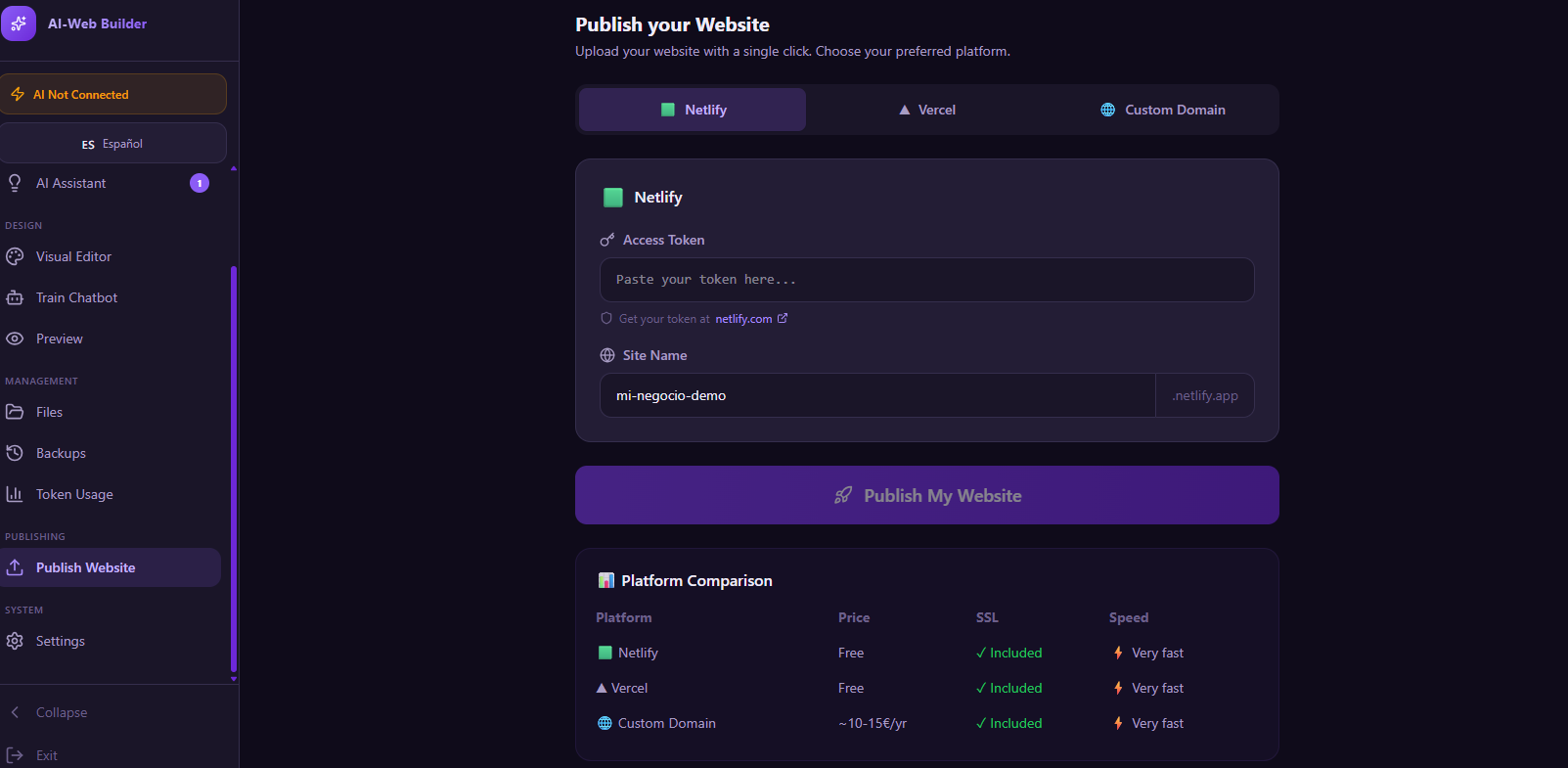Click the rocket icon on Publish button
Image resolution: width=1568 pixels, height=768 pixels.
point(843,495)
